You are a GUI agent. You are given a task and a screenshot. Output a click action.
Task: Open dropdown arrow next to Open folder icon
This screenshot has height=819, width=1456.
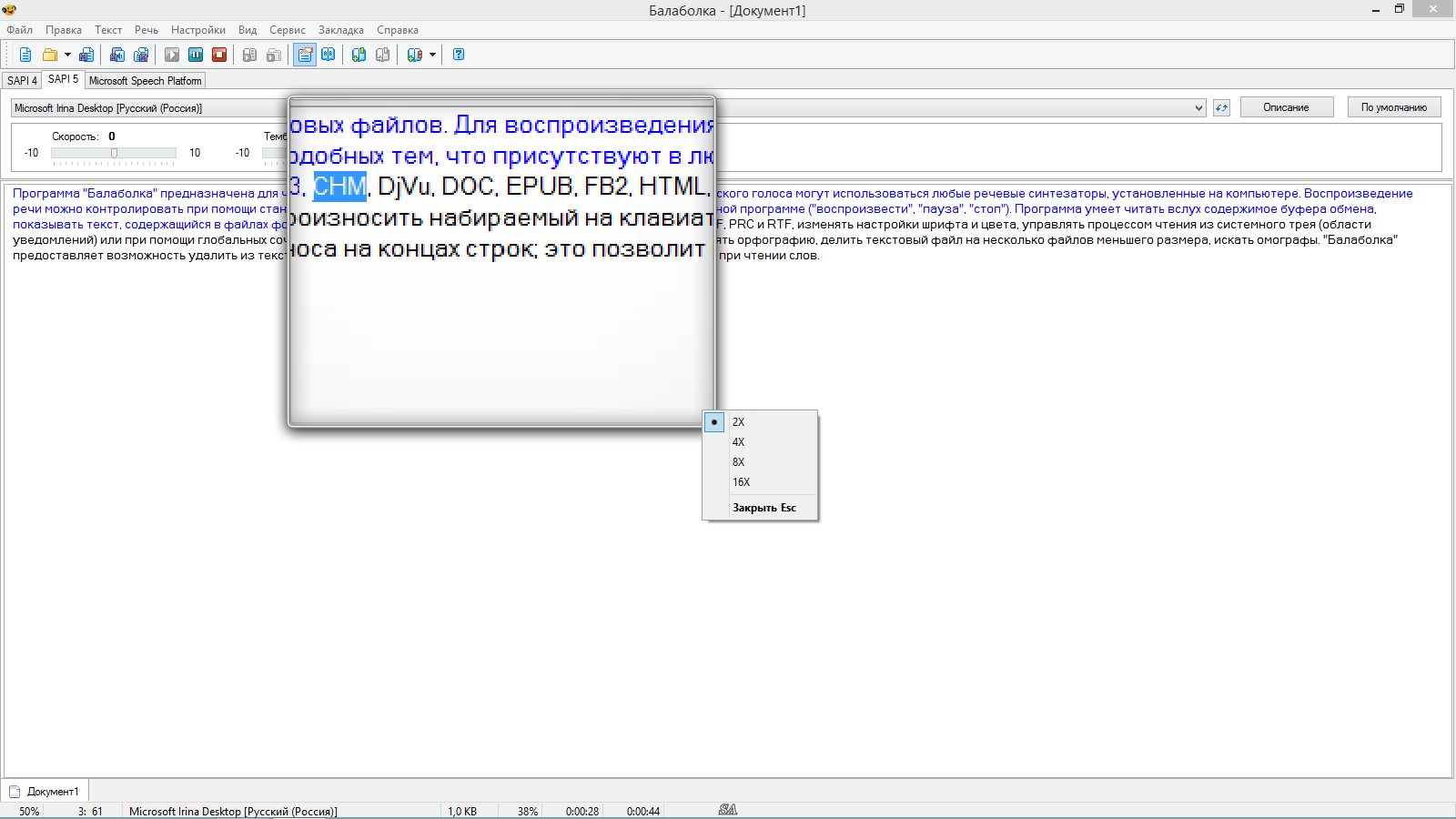click(67, 55)
